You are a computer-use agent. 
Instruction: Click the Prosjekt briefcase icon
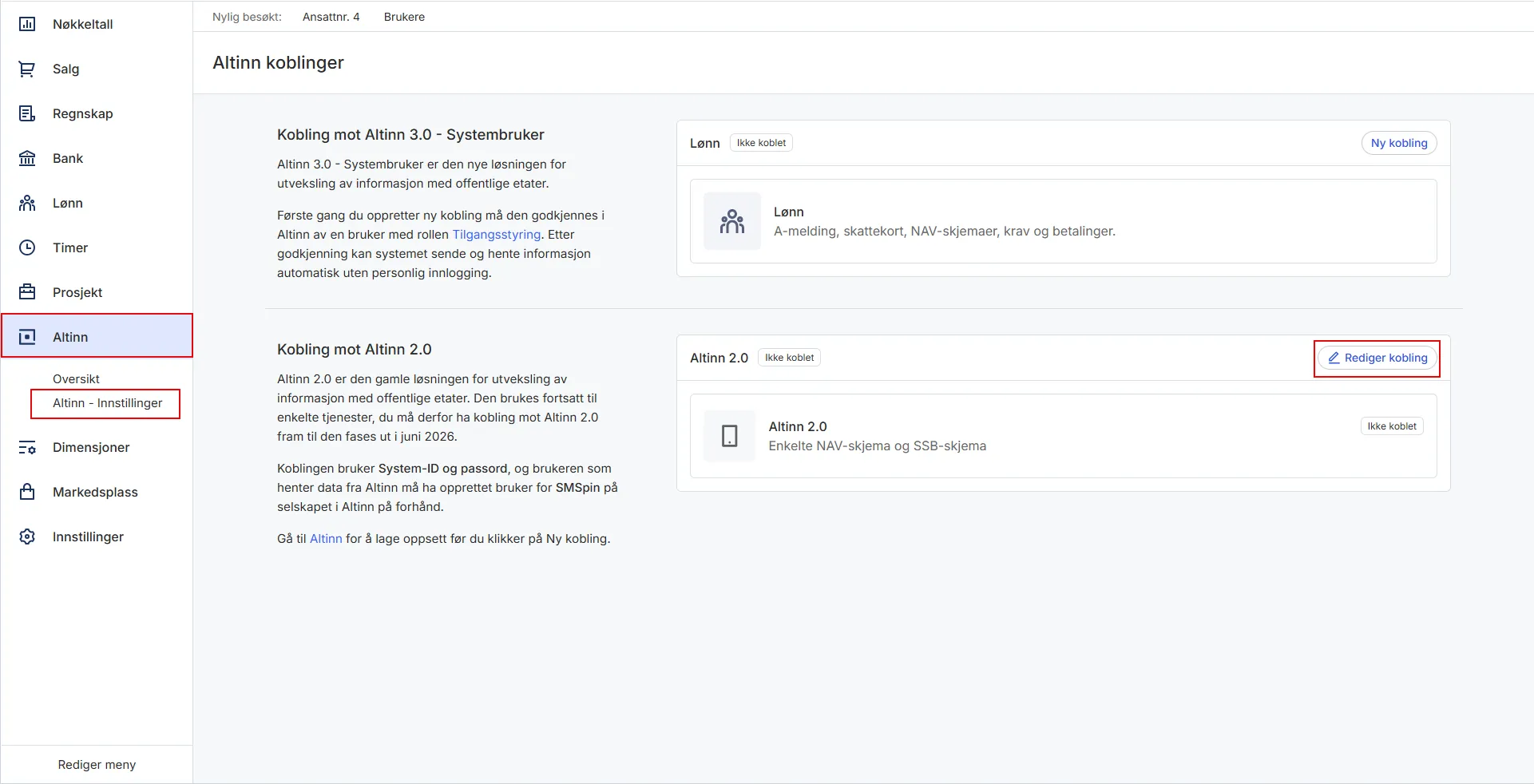point(27,292)
